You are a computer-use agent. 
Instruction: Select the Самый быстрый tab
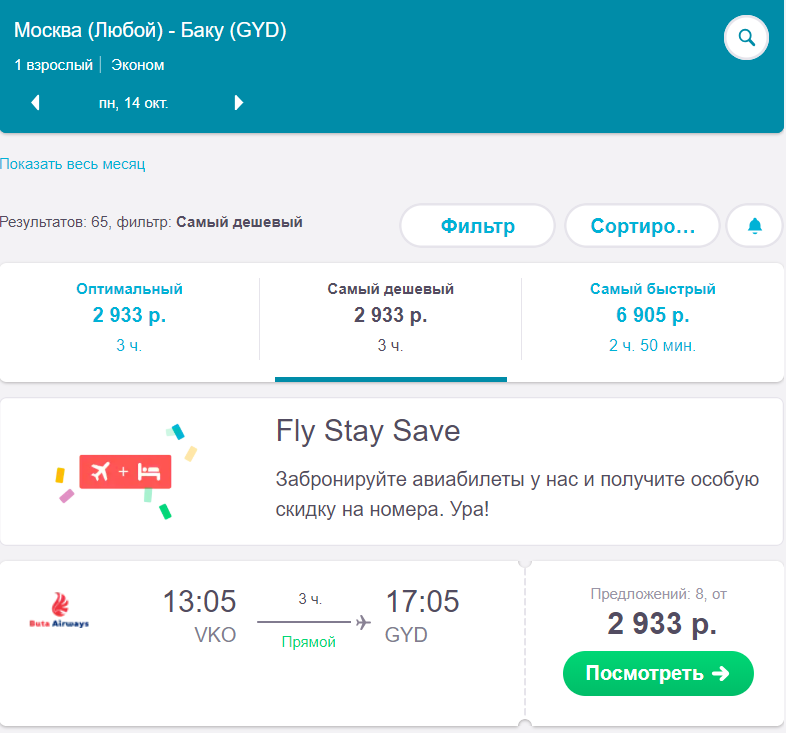coord(652,317)
